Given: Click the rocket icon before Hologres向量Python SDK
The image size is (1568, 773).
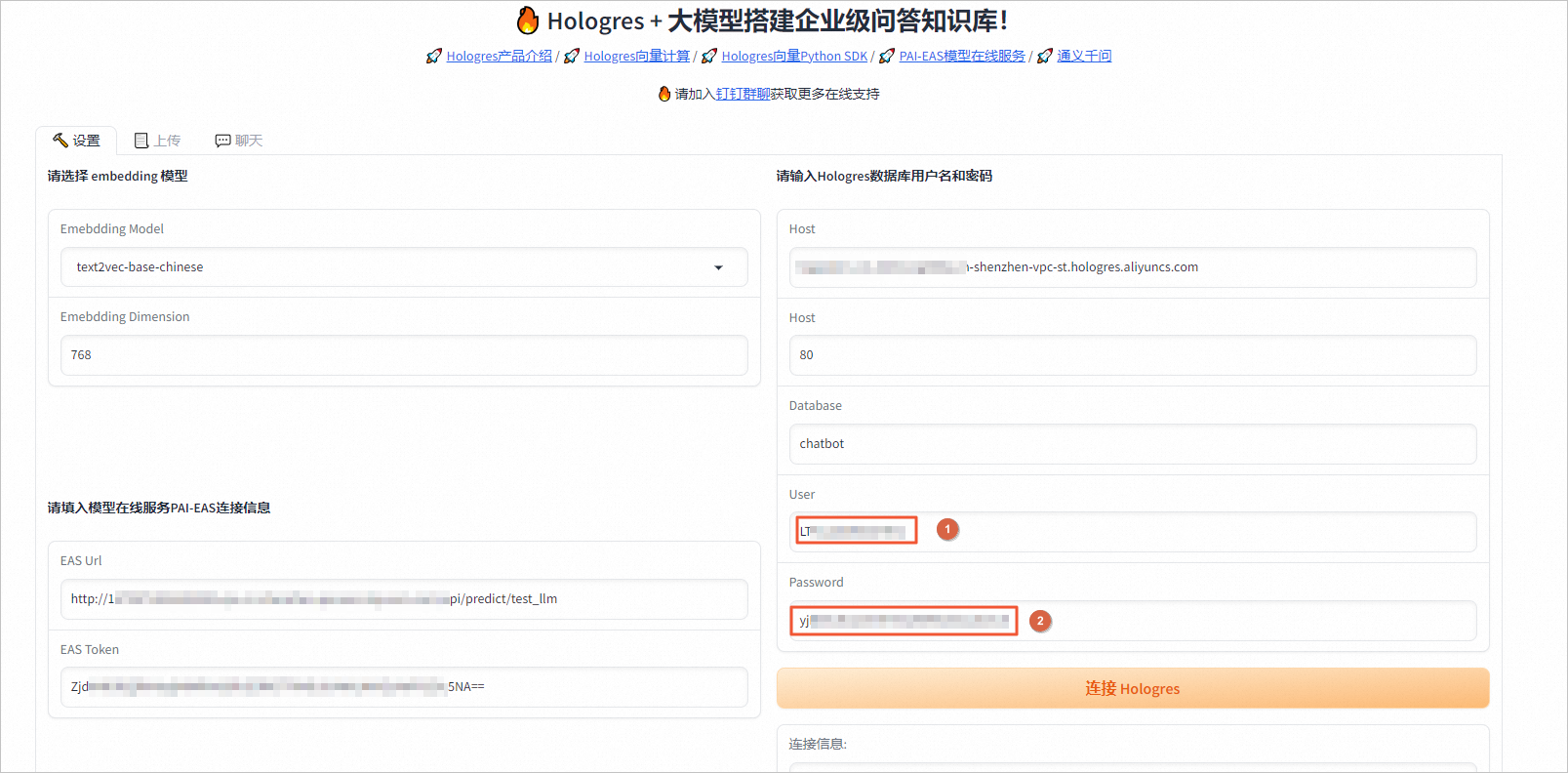Looking at the screenshot, I should (709, 57).
